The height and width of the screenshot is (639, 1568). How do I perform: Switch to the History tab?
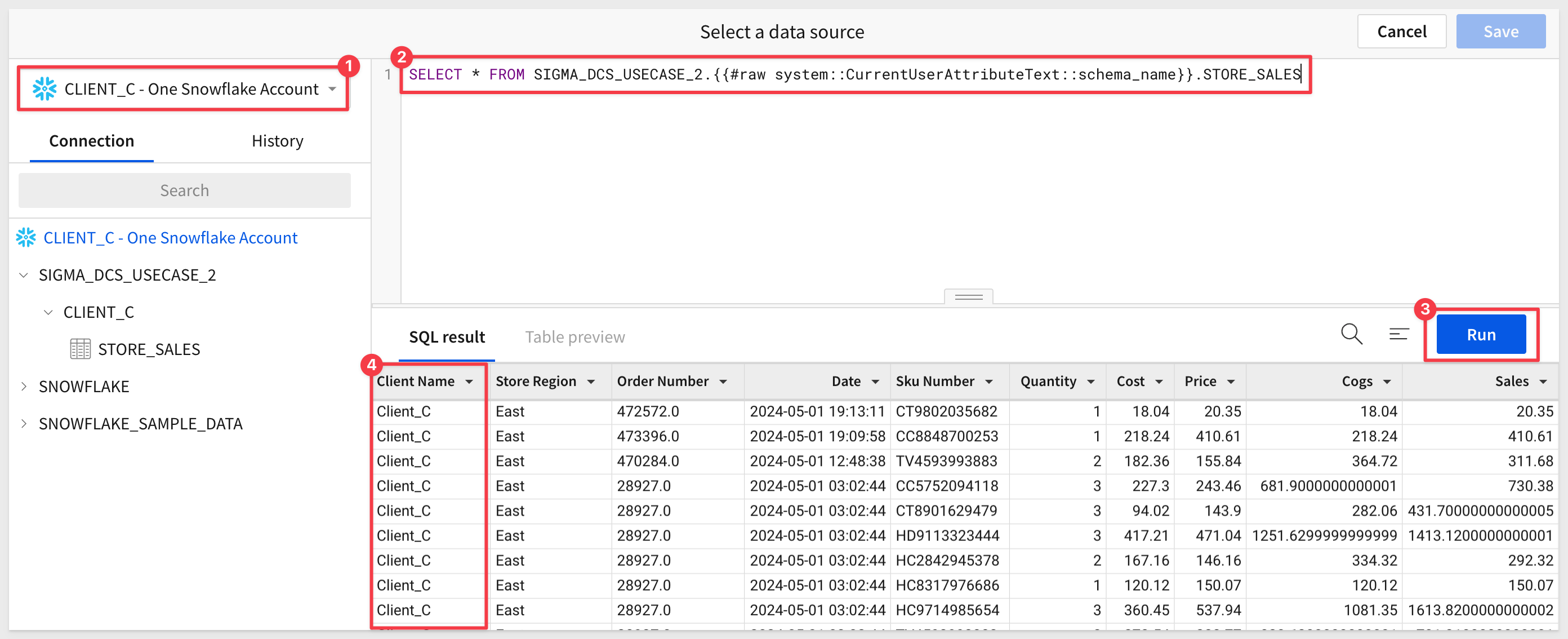coord(278,141)
